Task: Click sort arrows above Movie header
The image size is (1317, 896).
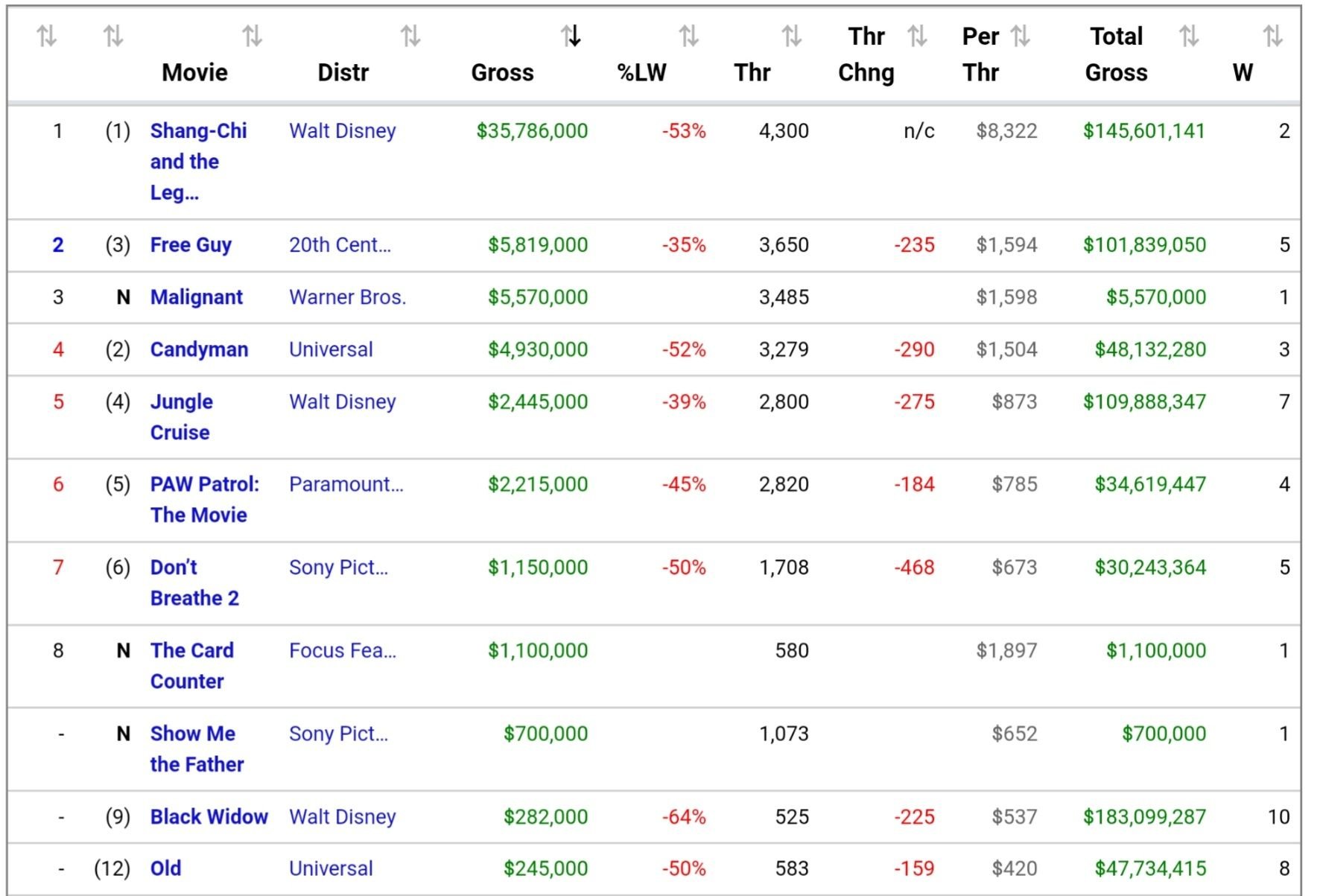Action: tap(252, 35)
